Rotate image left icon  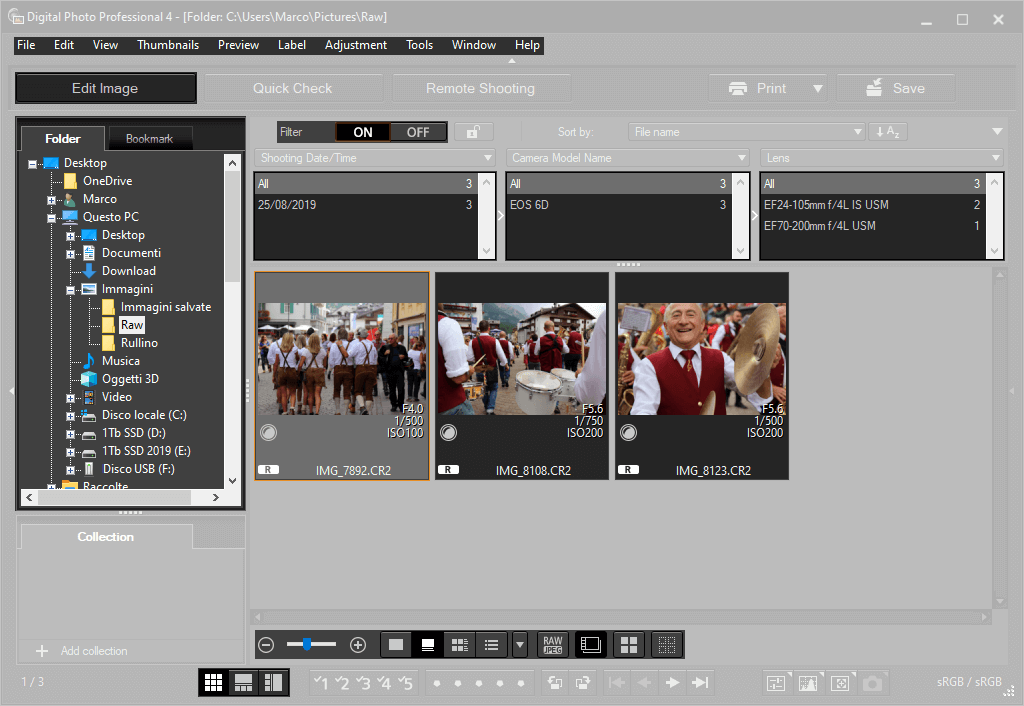point(555,683)
